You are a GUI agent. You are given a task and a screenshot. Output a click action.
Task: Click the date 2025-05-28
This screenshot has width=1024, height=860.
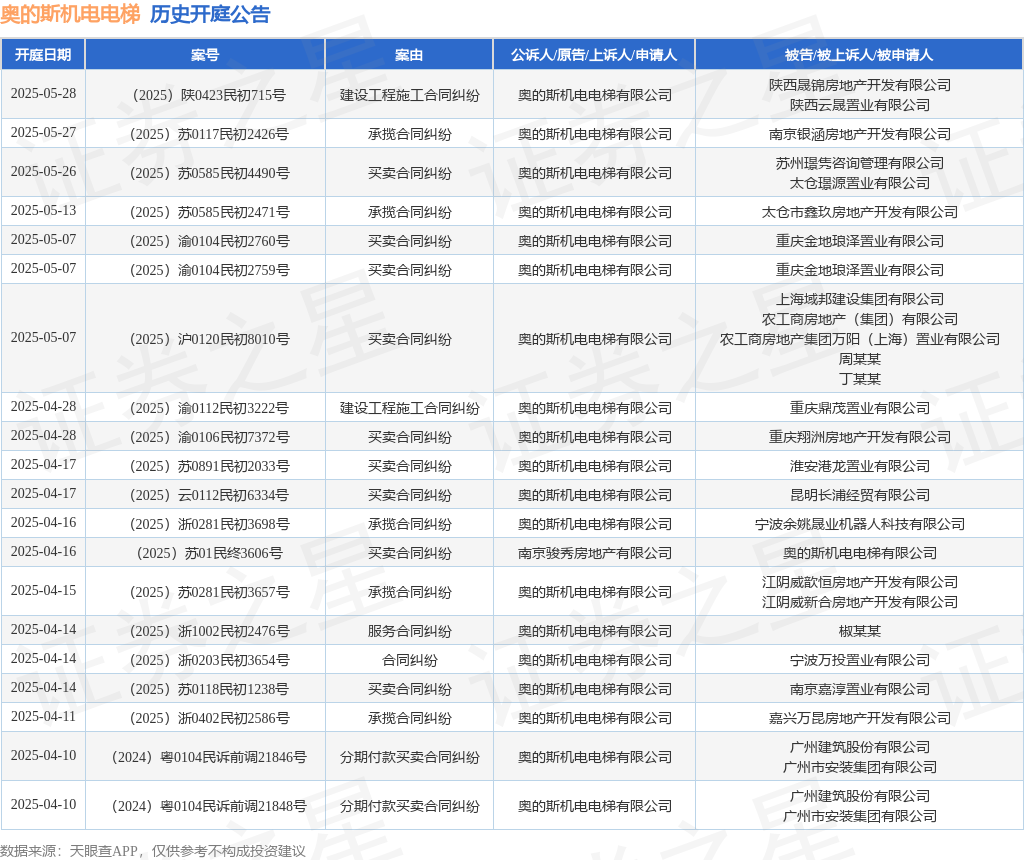click(43, 93)
